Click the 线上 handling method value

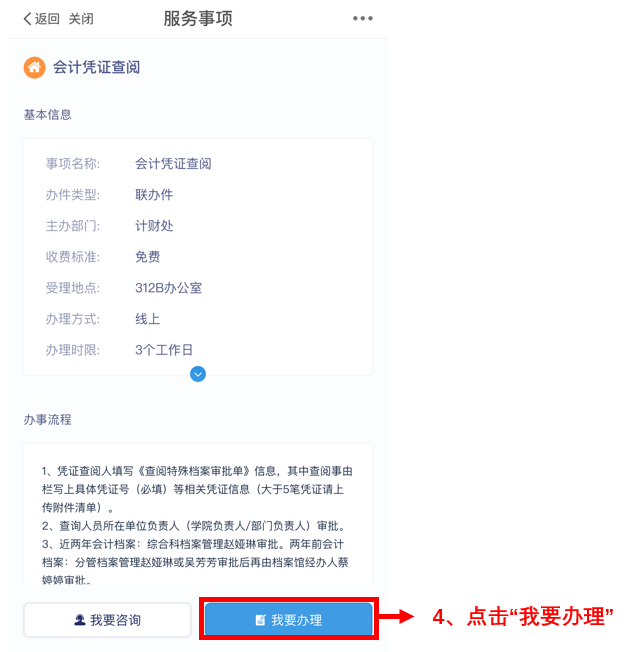tap(148, 319)
